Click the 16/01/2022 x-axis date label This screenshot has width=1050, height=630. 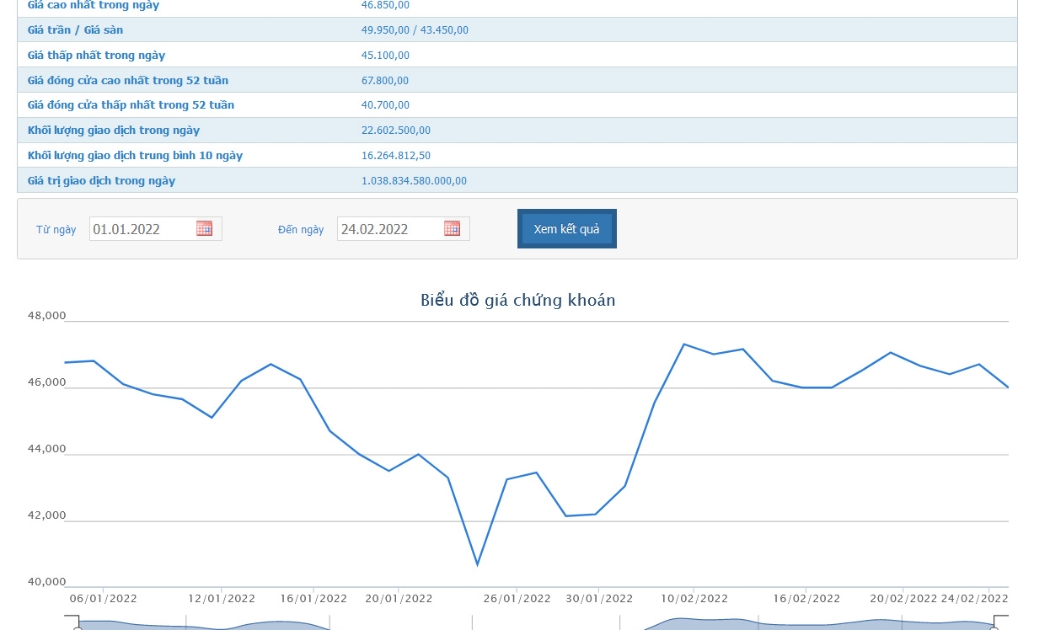pos(313,599)
